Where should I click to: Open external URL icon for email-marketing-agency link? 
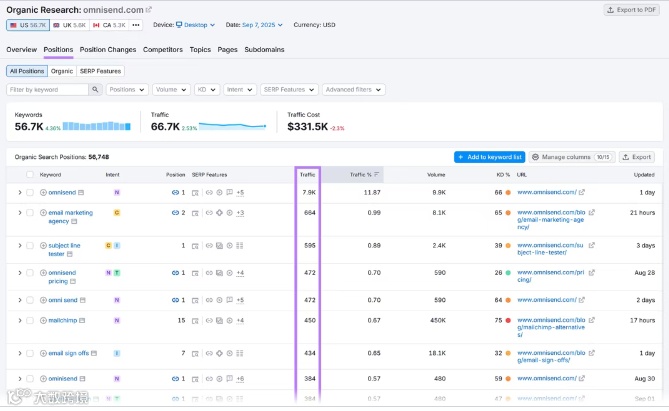592,212
